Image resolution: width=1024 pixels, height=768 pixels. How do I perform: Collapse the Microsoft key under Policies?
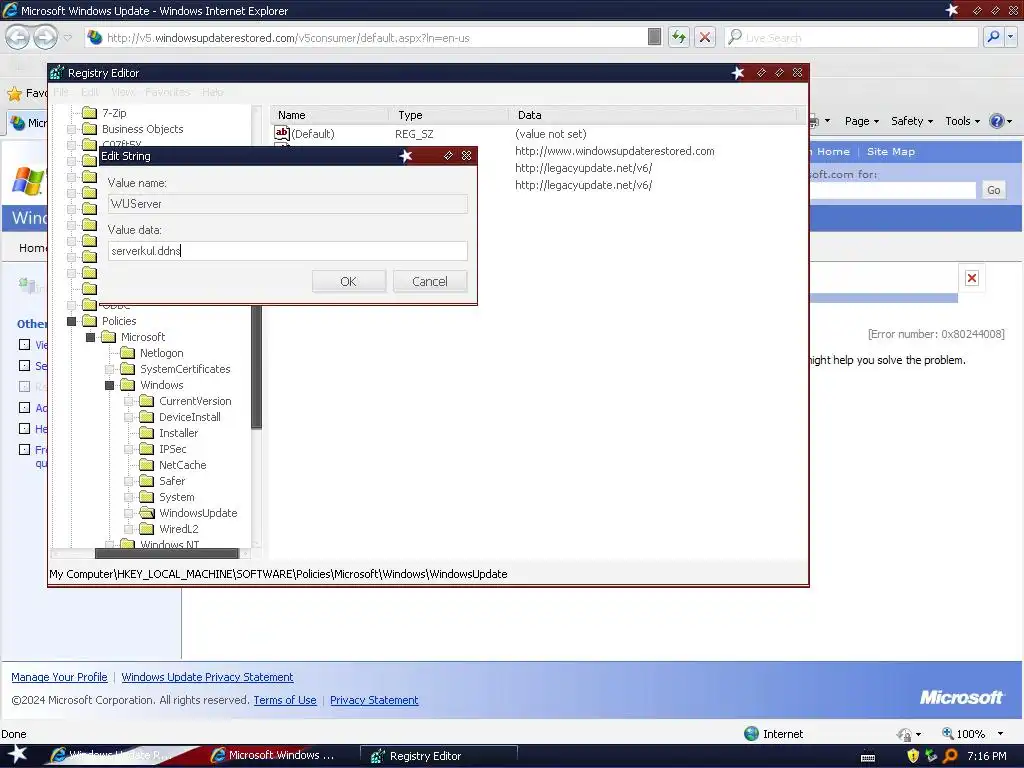(91, 337)
